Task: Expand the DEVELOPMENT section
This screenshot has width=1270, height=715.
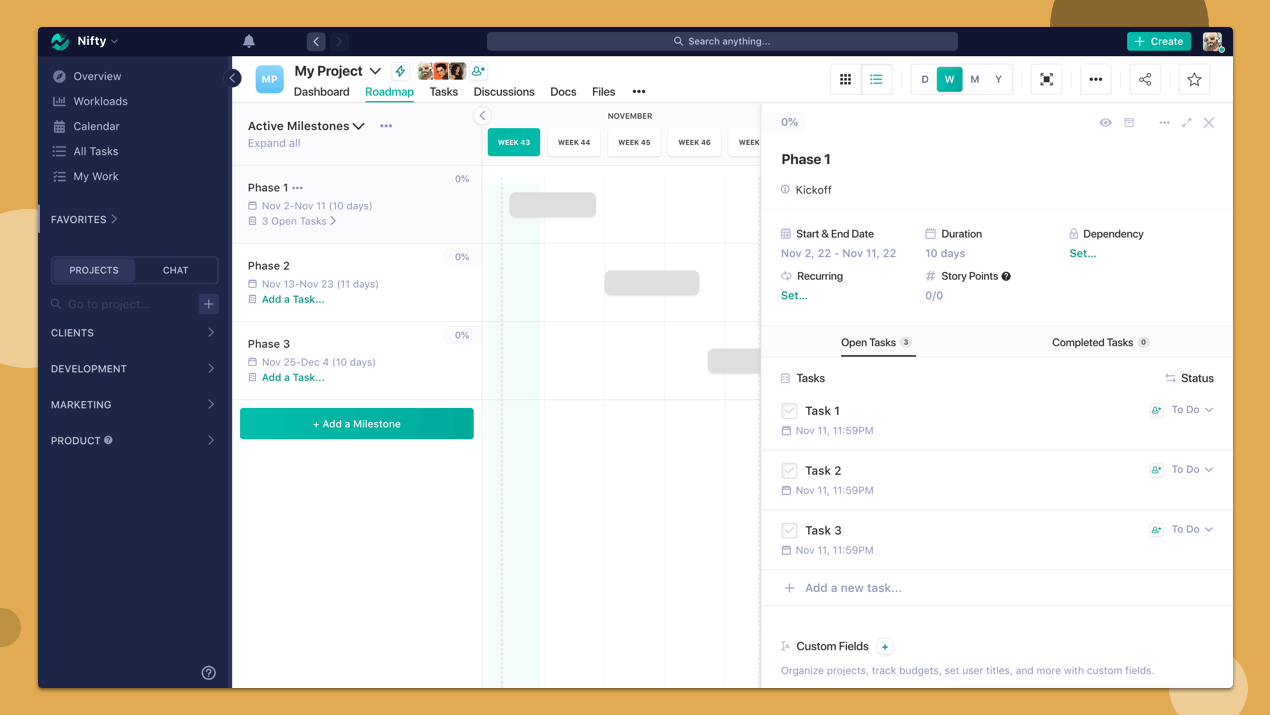Action: coord(131,368)
